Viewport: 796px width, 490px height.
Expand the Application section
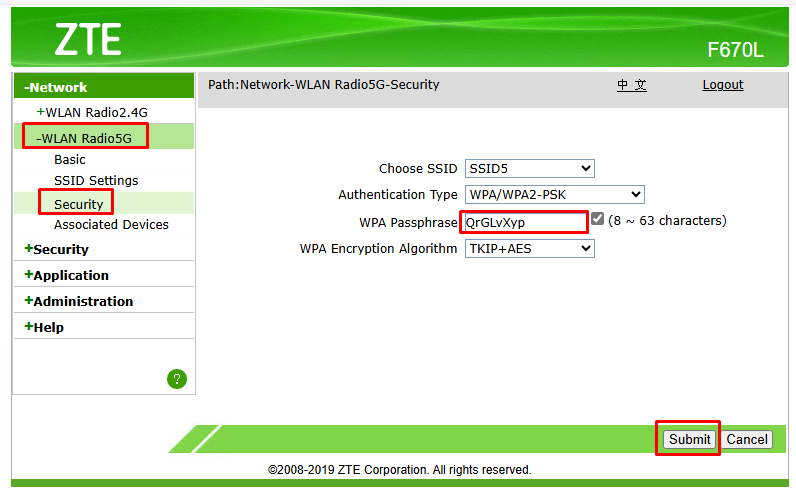[67, 275]
